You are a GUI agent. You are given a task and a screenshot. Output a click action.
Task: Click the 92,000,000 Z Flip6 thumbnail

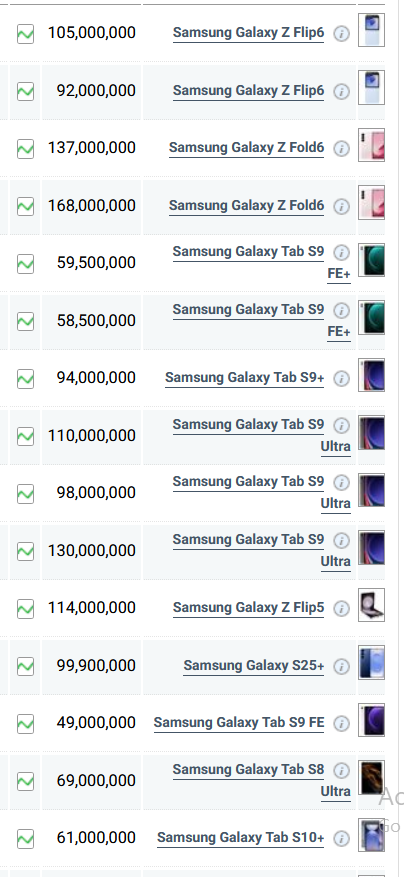[372, 88]
